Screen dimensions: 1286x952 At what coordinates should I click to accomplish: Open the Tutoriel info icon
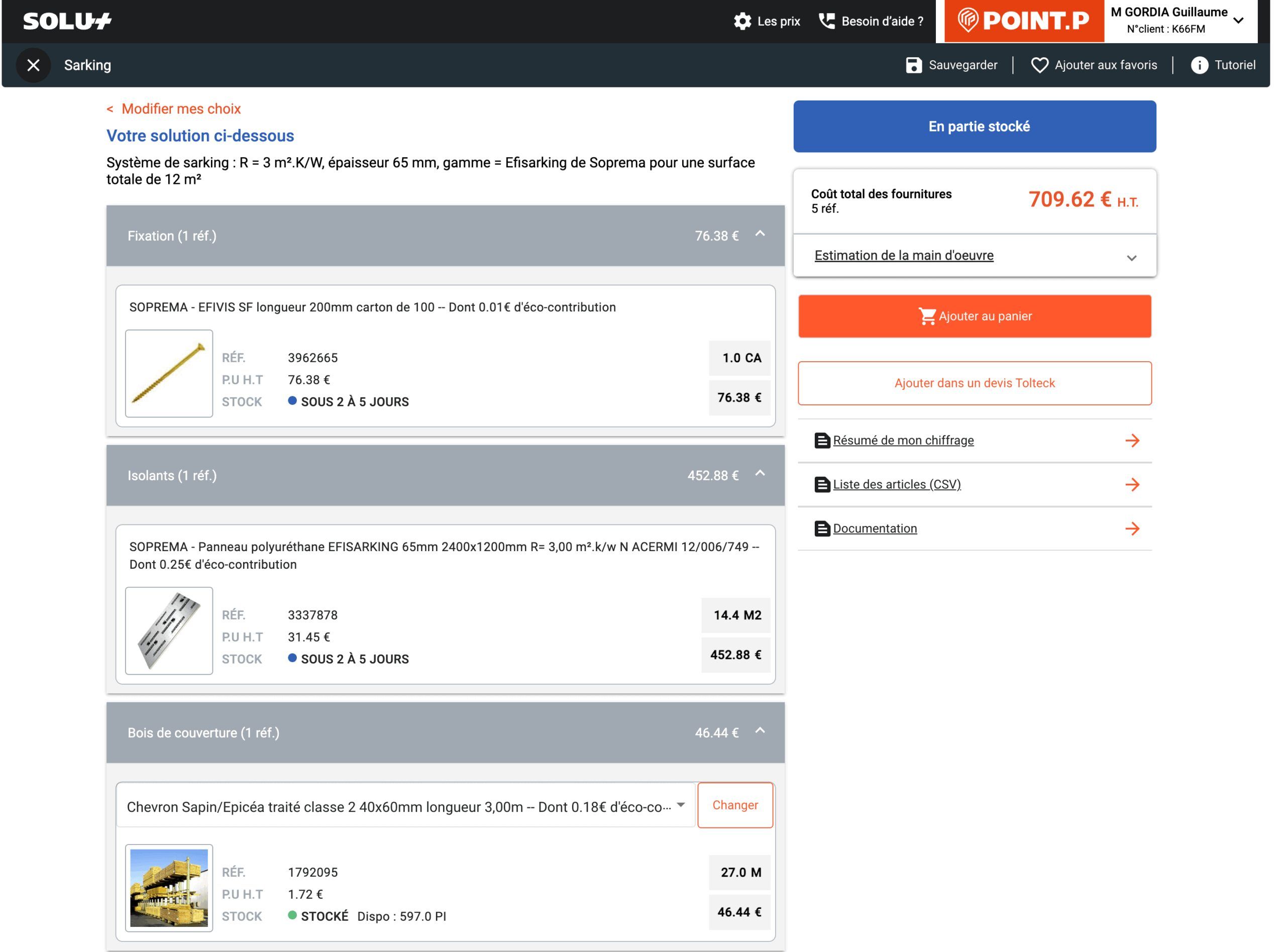tap(1200, 65)
